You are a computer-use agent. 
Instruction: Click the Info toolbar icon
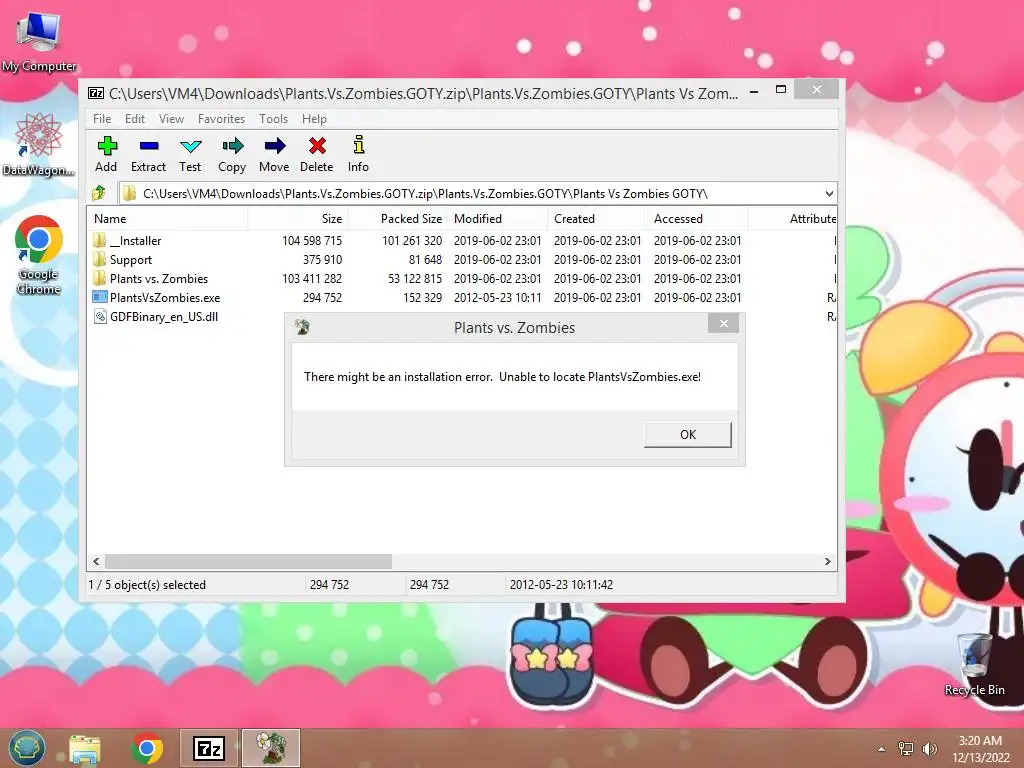click(x=359, y=145)
